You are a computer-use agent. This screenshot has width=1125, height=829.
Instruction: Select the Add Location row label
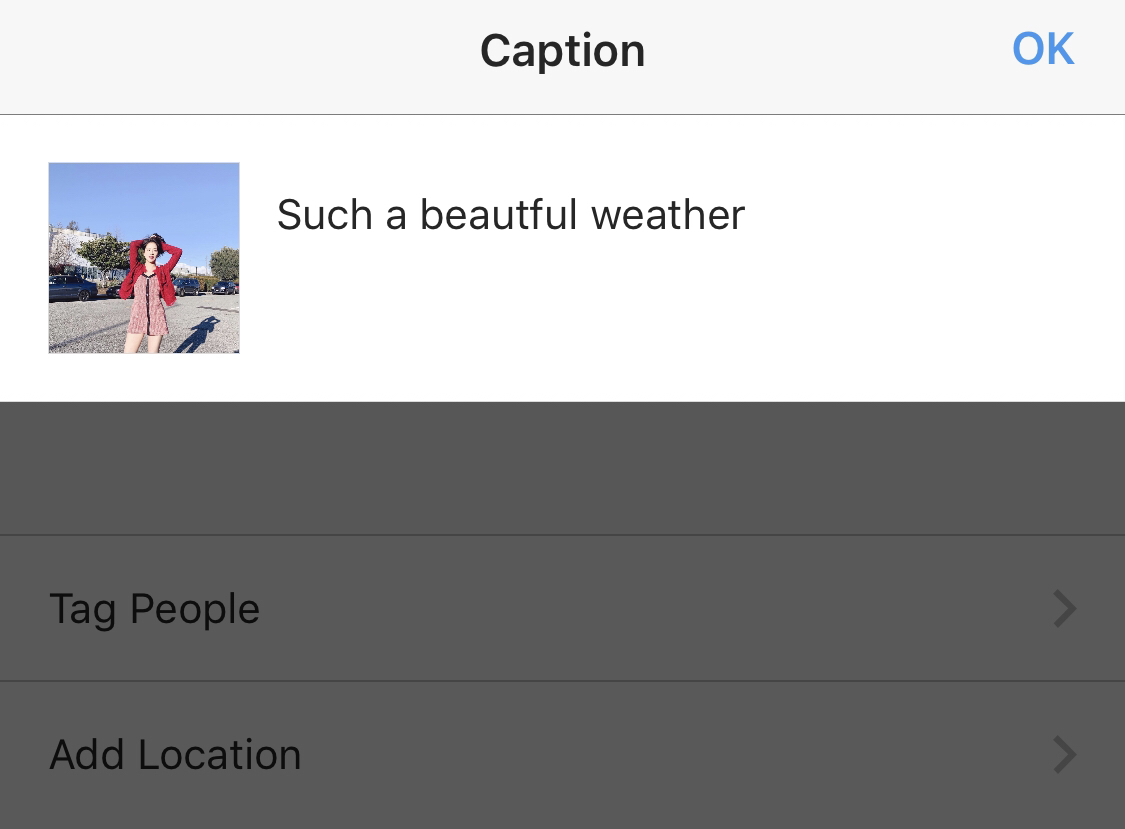(x=175, y=754)
